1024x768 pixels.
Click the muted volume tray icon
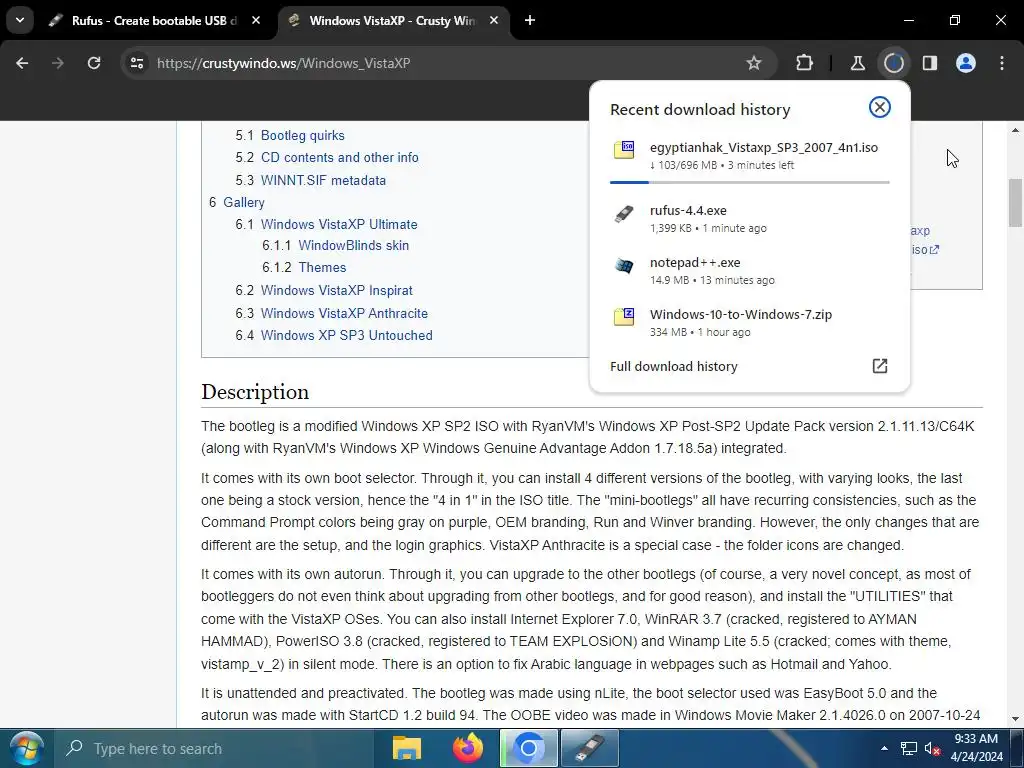point(932,749)
